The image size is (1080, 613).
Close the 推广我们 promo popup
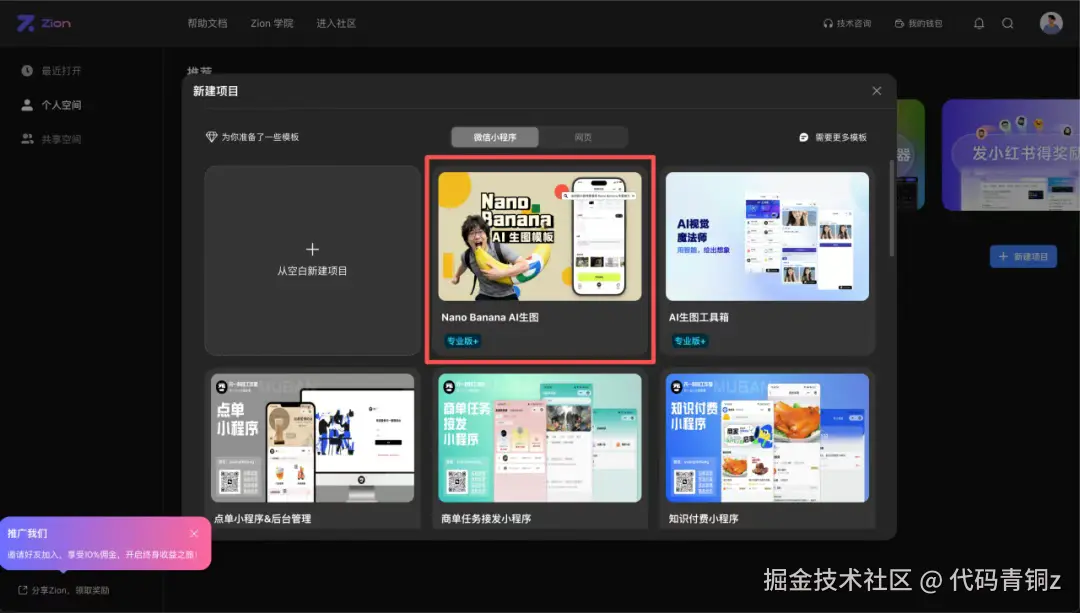(194, 533)
